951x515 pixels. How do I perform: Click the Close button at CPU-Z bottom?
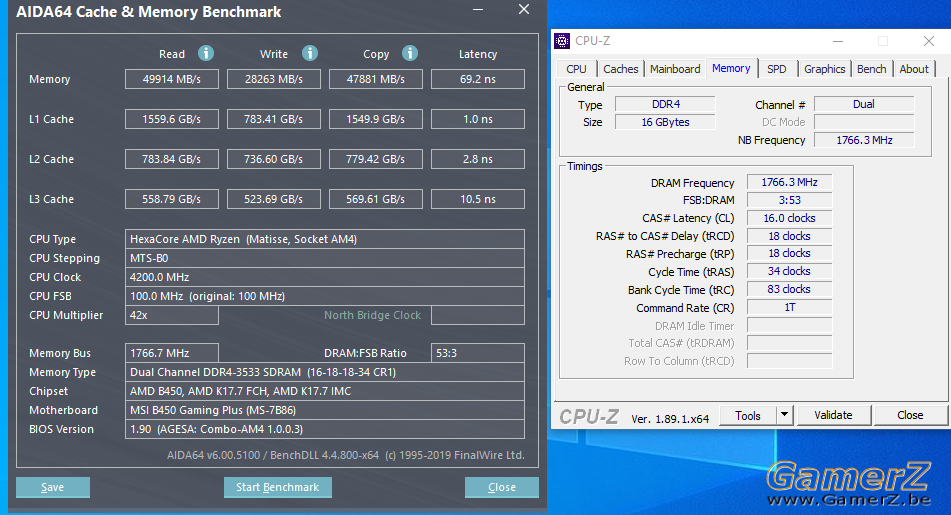910,415
